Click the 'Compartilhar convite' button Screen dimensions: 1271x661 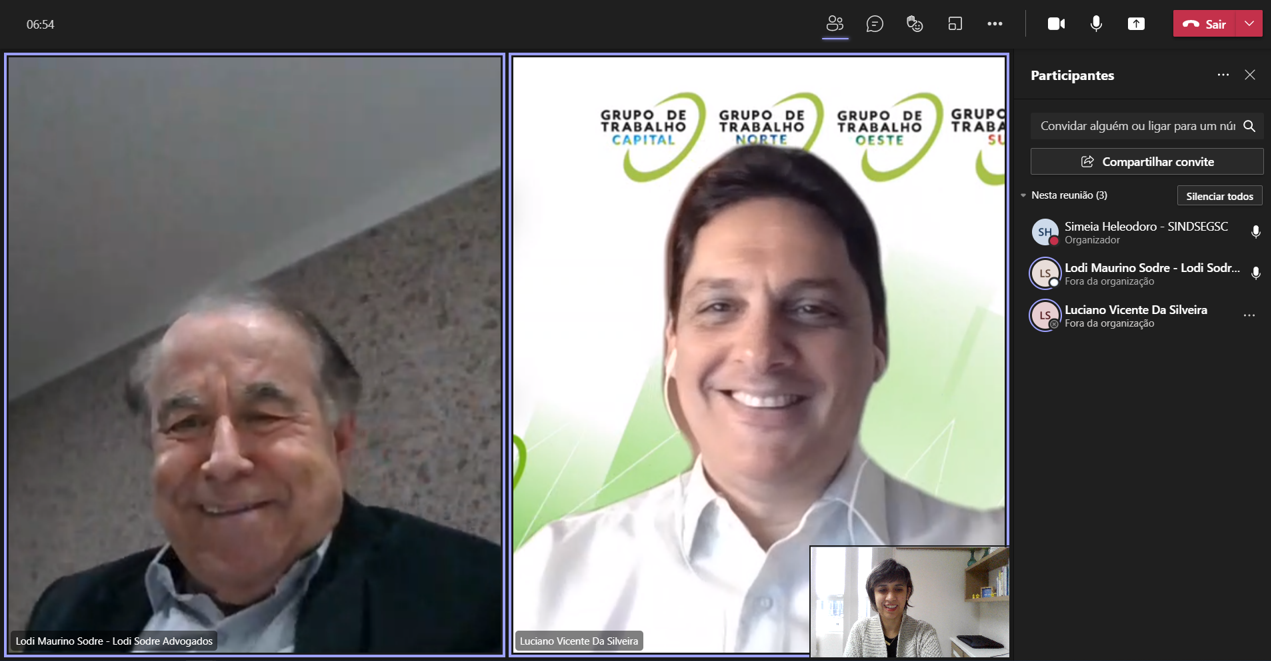tap(1147, 162)
